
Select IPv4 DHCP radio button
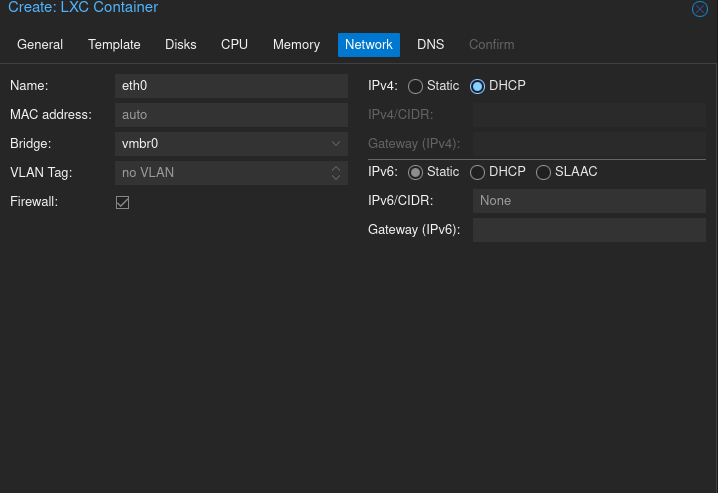coord(477,86)
